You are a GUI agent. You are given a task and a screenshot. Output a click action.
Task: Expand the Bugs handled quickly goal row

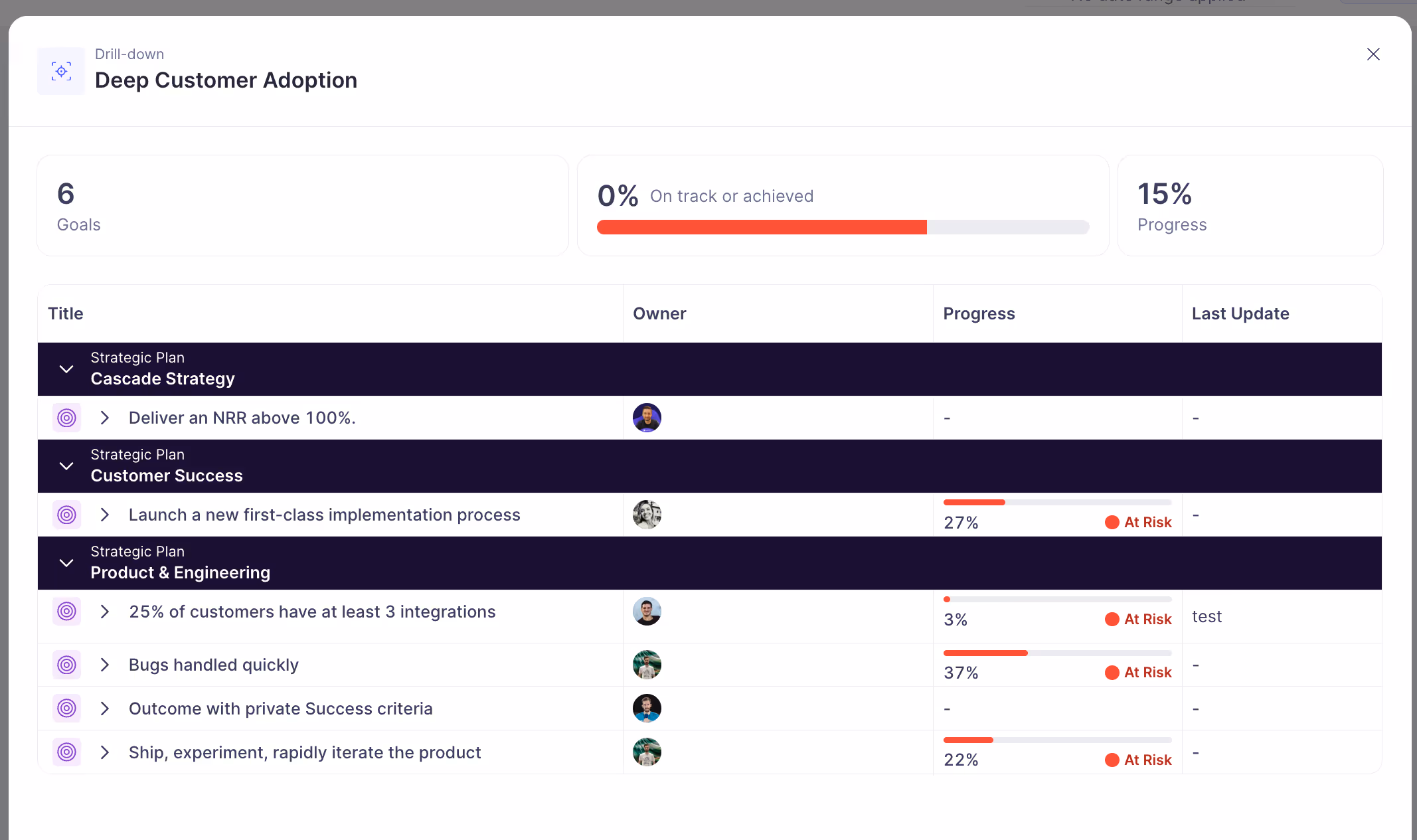pos(104,665)
